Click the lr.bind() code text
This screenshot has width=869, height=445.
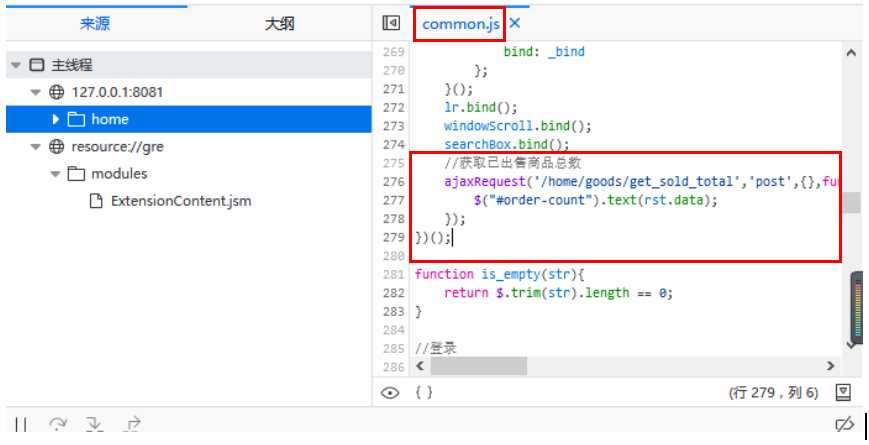[x=480, y=108]
